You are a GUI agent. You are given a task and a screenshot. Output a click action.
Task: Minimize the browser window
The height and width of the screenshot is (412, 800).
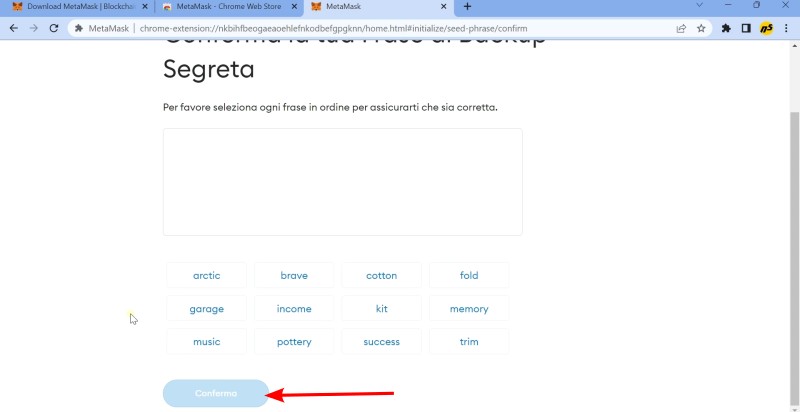[x=728, y=5]
